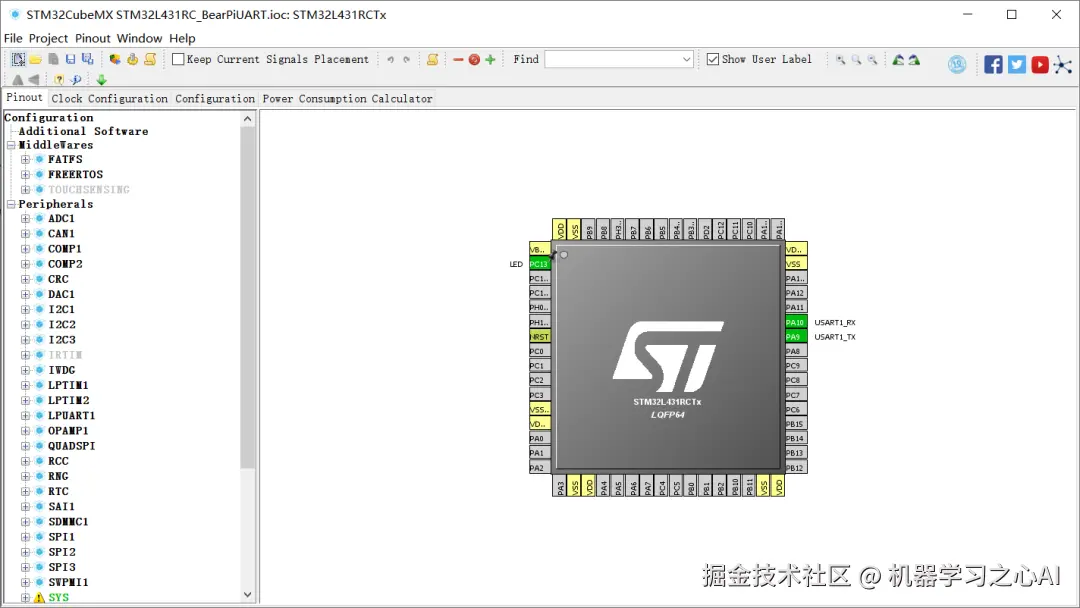Click the Redo arrow icon

click(x=406, y=60)
